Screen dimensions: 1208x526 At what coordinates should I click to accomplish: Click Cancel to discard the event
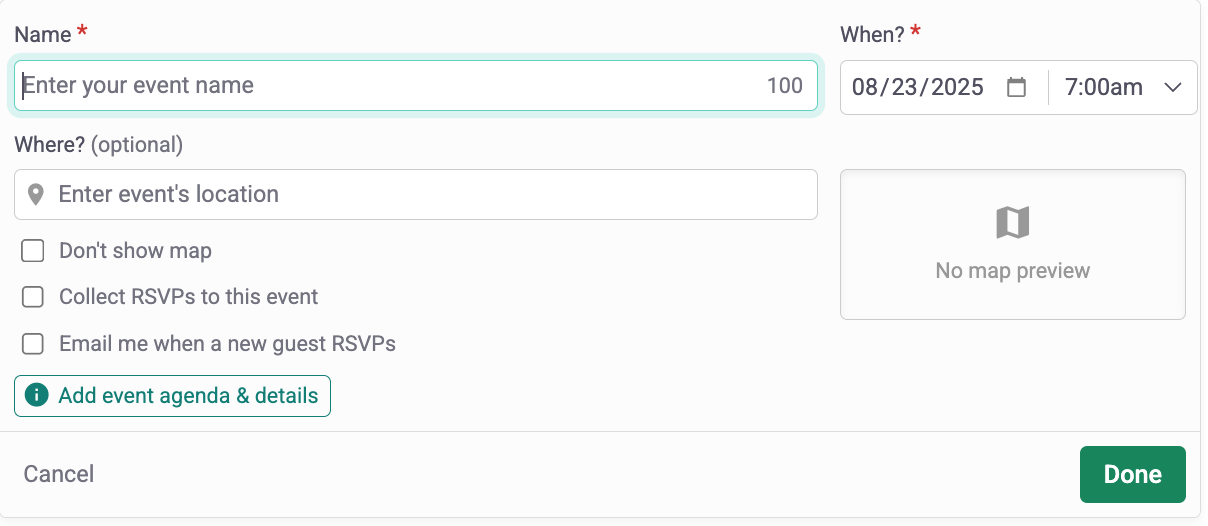(59, 474)
